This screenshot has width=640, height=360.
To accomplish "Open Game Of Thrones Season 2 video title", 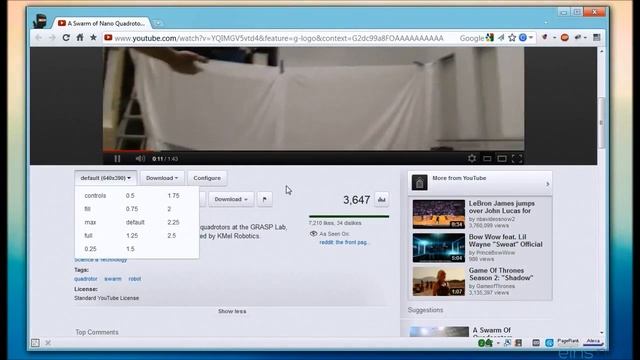I will click(501, 274).
